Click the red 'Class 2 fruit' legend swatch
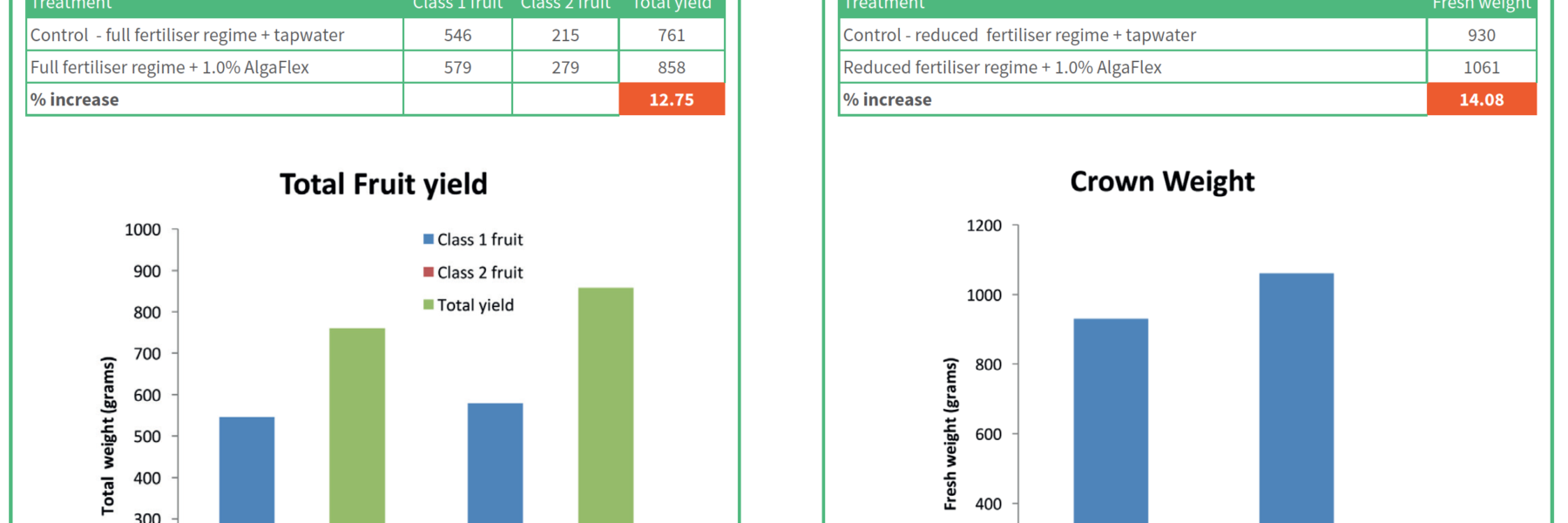Viewport: 1568px width, 523px height. point(429,272)
